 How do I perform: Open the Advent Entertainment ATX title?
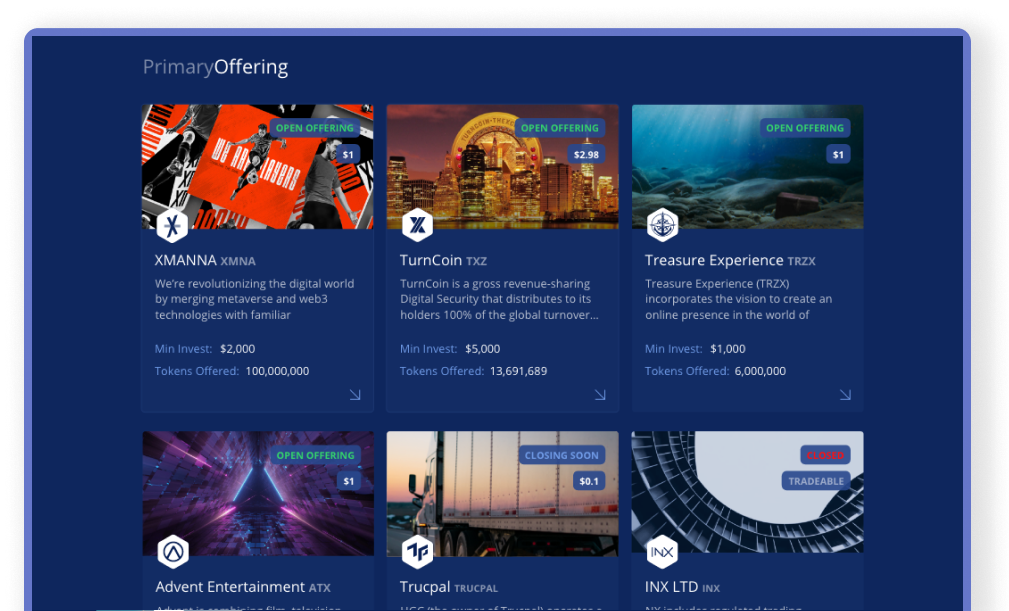click(243, 587)
